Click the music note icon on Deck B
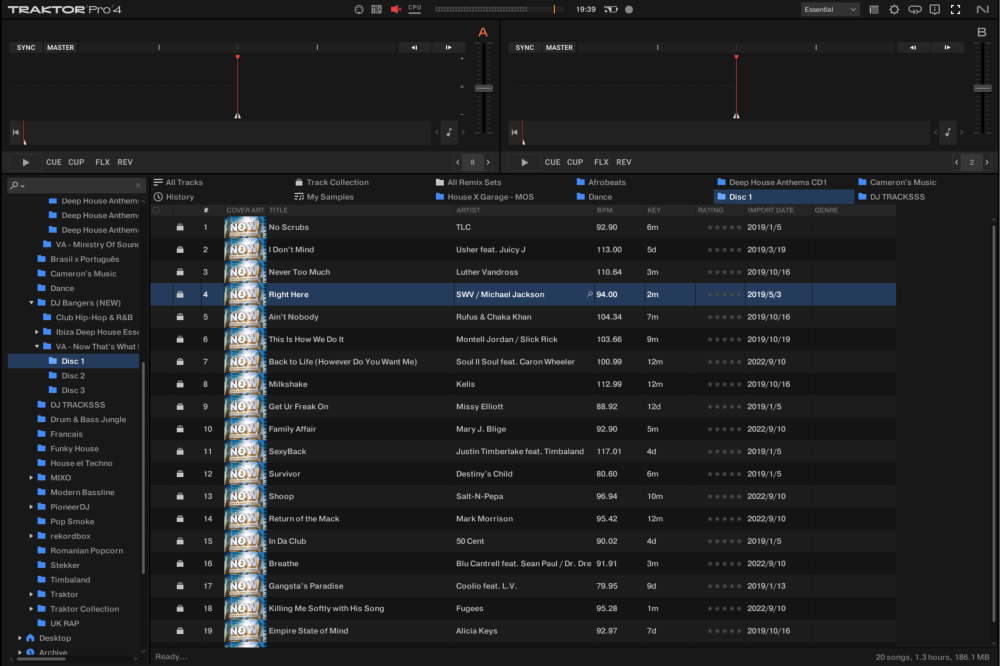This screenshot has height=666, width=1000. tap(948, 132)
